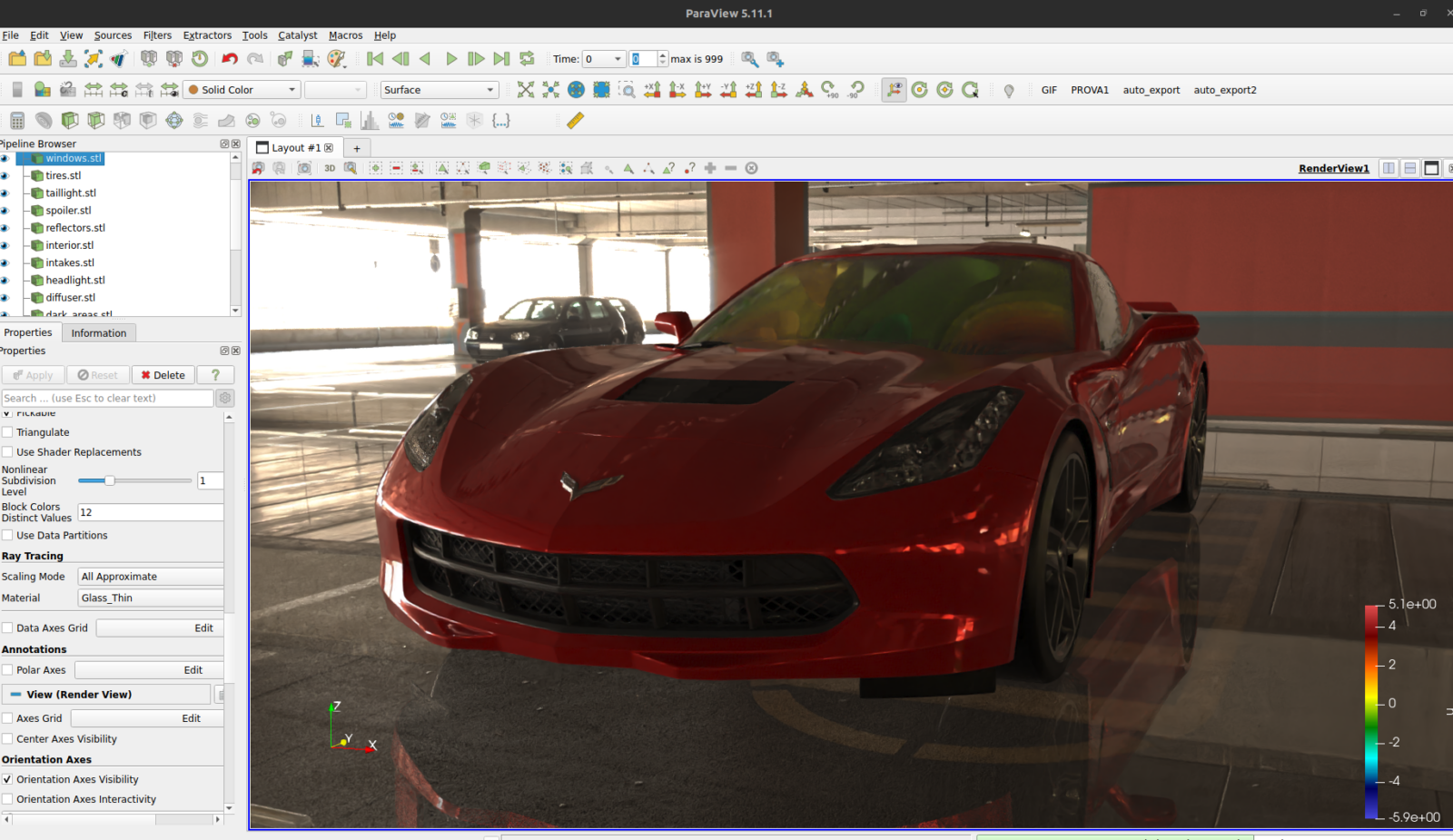Click the Reset Camera icon

pyautogui.click(x=526, y=90)
